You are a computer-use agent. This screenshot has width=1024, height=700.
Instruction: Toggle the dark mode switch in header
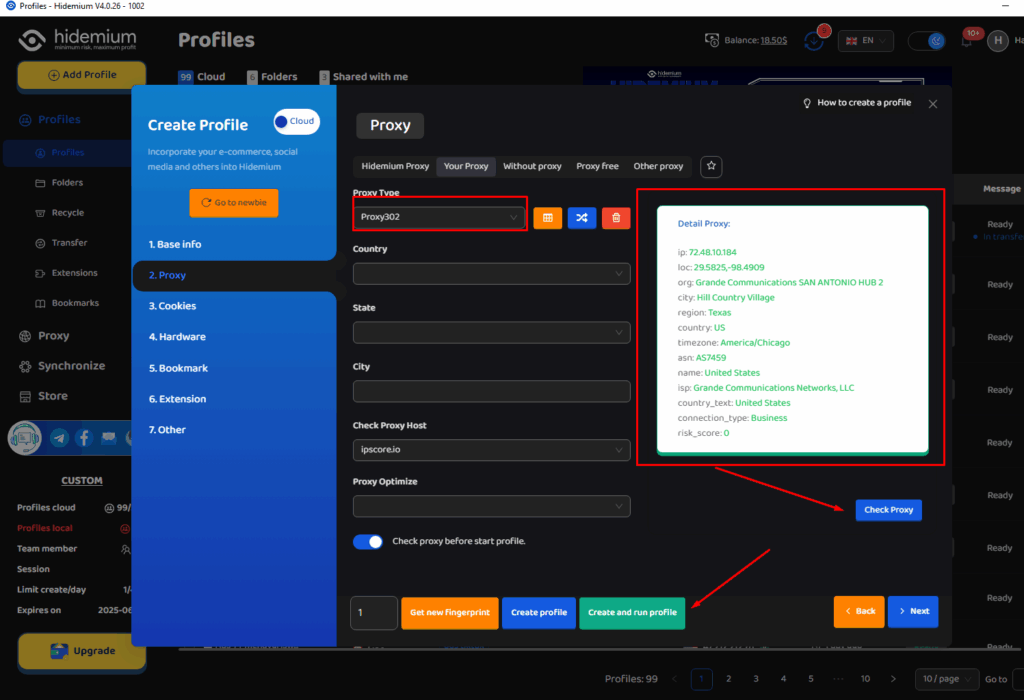point(926,40)
